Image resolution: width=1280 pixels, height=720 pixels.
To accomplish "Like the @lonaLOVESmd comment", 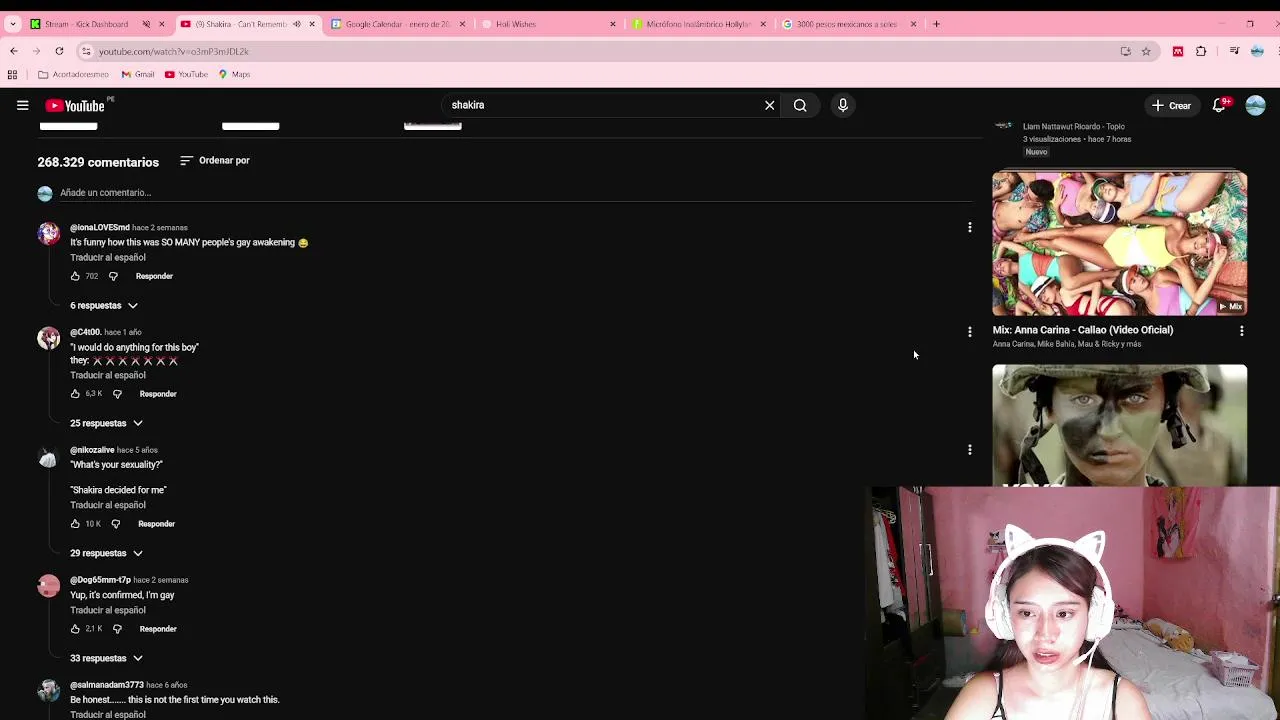I will pos(75,276).
